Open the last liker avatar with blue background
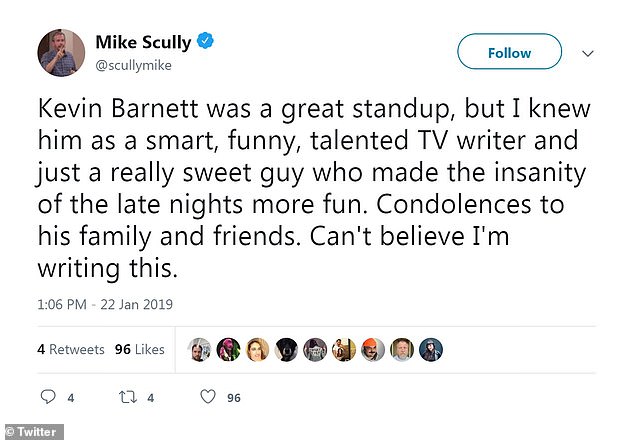 [431, 349]
